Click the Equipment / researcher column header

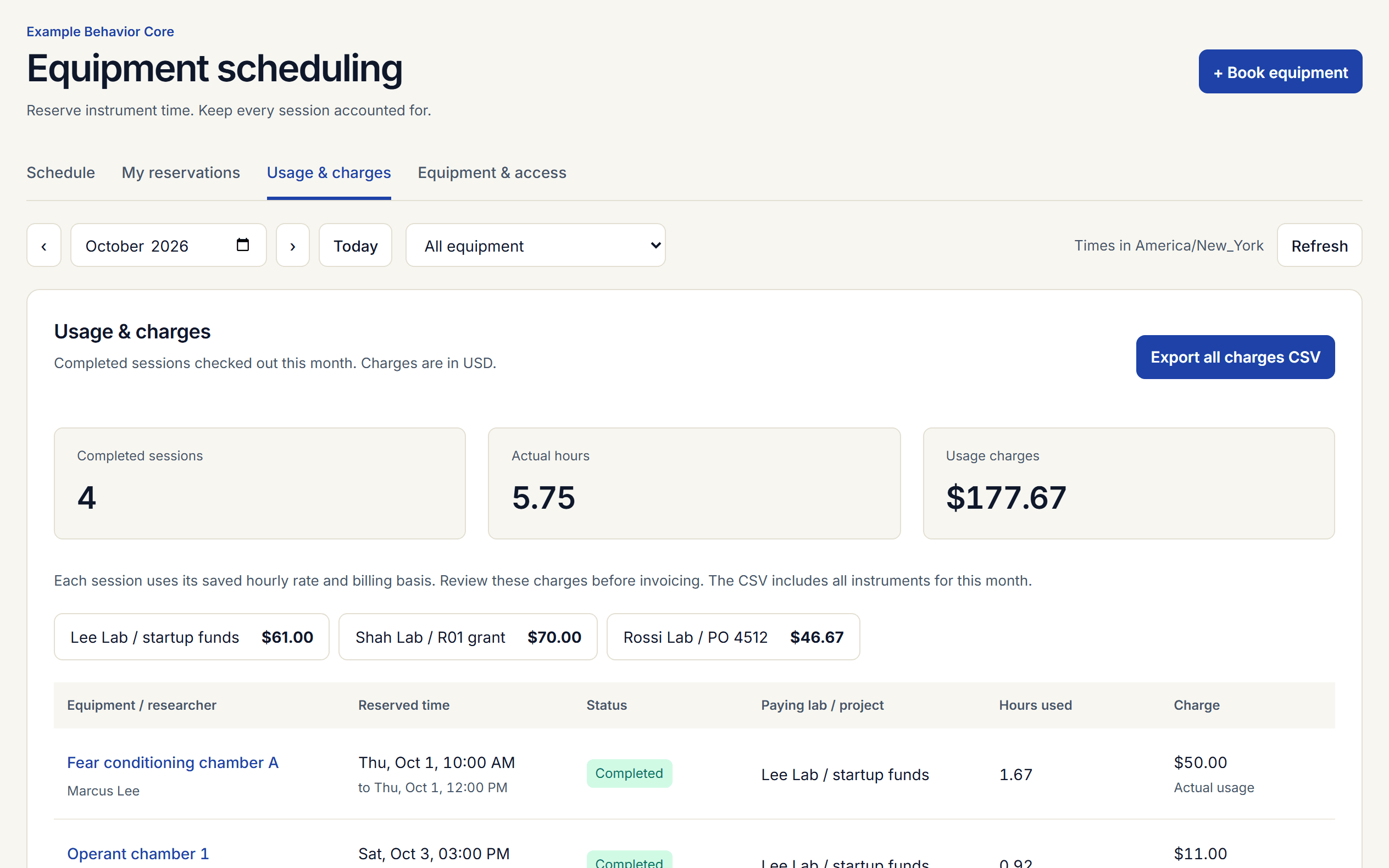[142, 705]
